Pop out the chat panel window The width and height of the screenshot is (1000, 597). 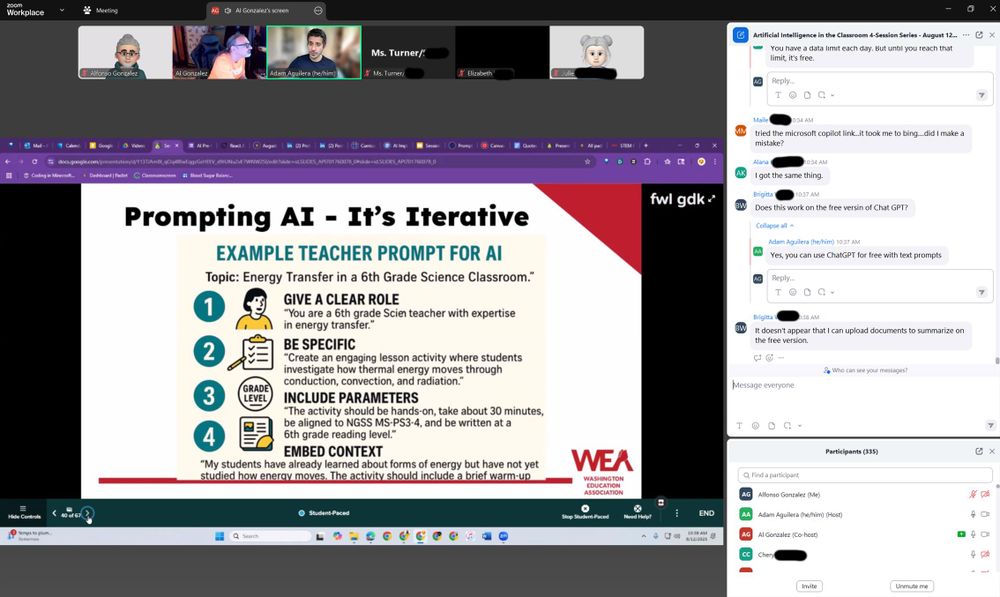pyautogui.click(x=979, y=35)
